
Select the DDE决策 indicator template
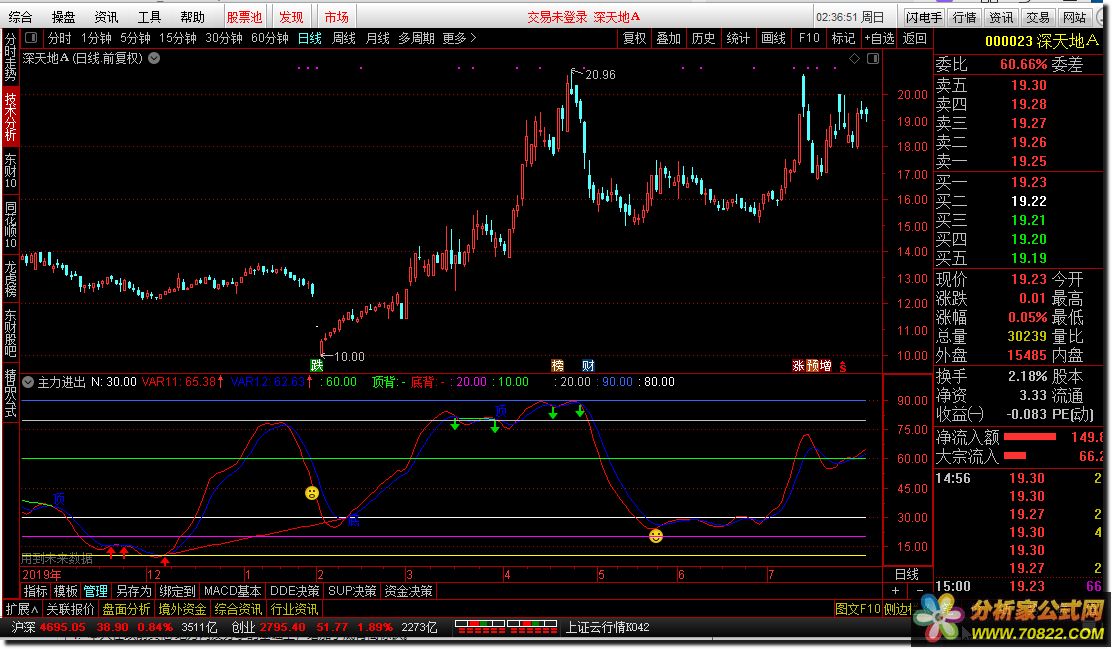tap(294, 591)
